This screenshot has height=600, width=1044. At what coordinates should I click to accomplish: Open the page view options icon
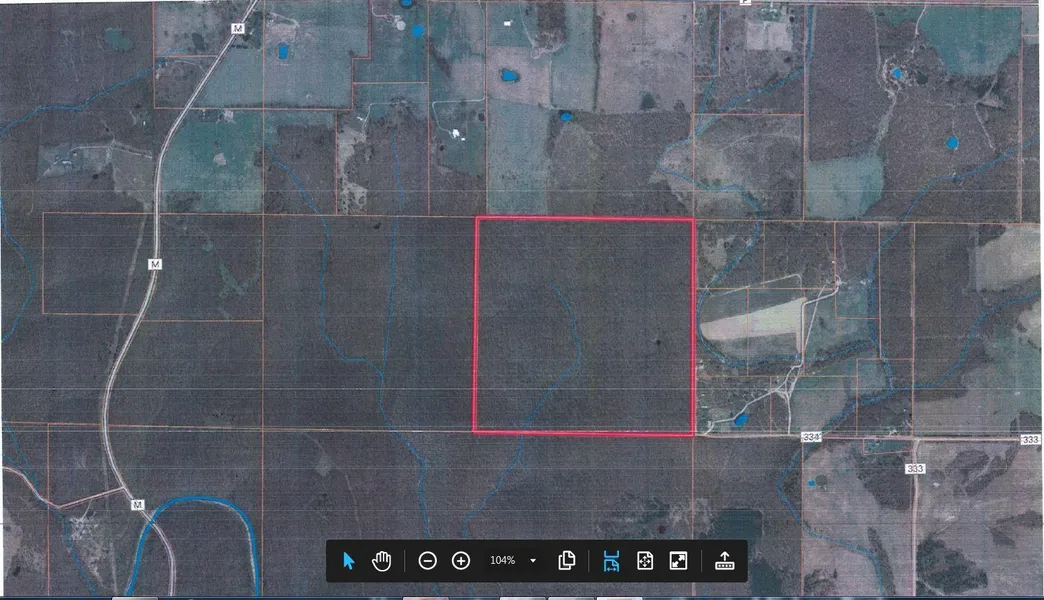coord(567,561)
